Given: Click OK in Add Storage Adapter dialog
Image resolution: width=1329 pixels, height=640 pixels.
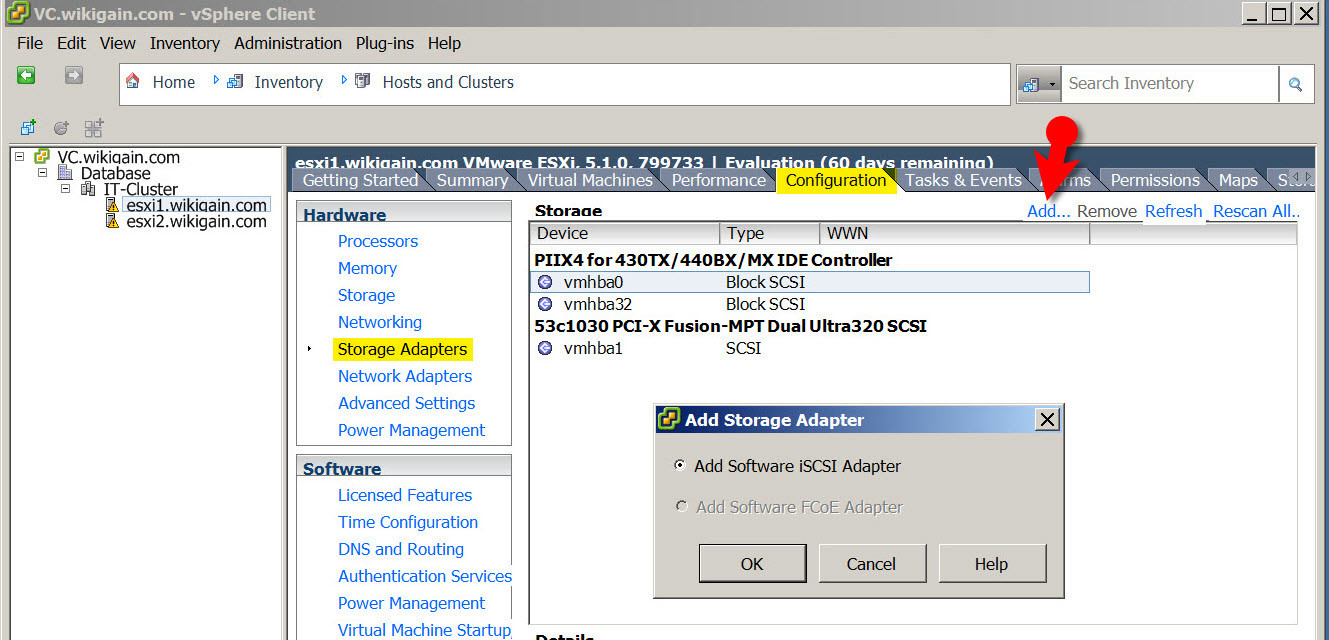Looking at the screenshot, I should pos(752,564).
